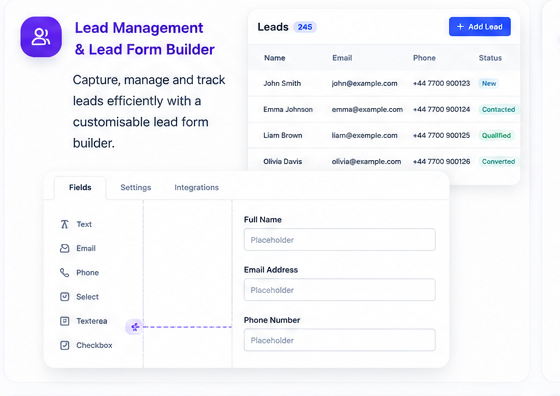560x396 pixels.
Task: Click liam@exemple.com email cell
Action: coord(364,135)
